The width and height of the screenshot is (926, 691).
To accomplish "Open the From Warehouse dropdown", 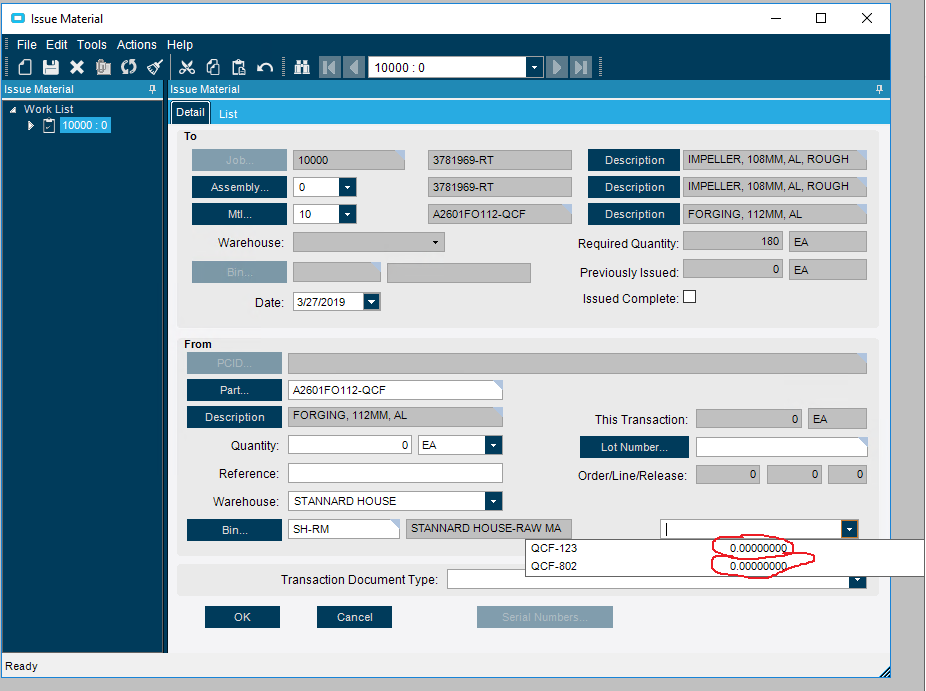I will 492,501.
